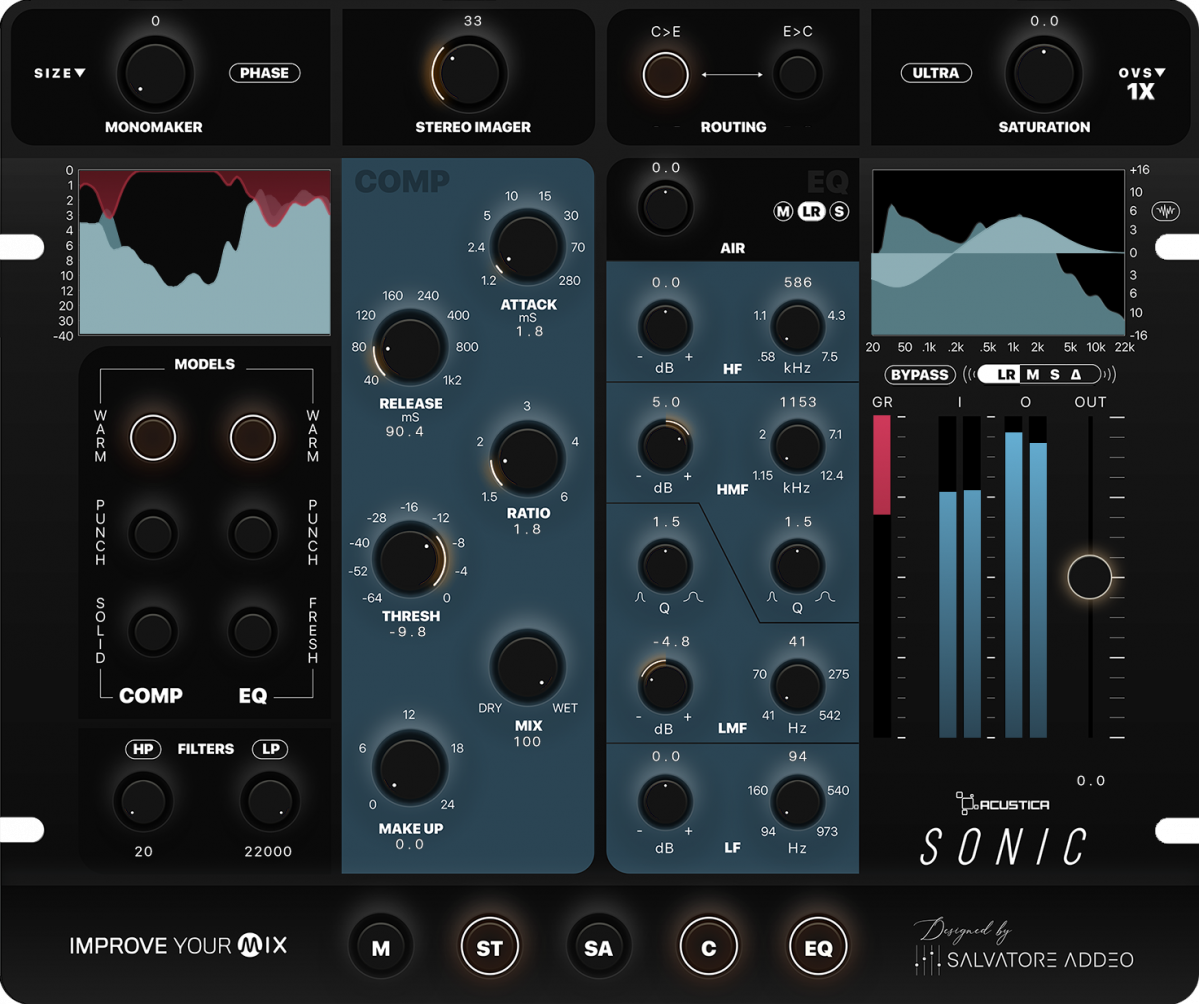The height and width of the screenshot is (1004, 1199).
Task: Switch EQ to LR channel mode
Action: pyautogui.click(x=811, y=212)
